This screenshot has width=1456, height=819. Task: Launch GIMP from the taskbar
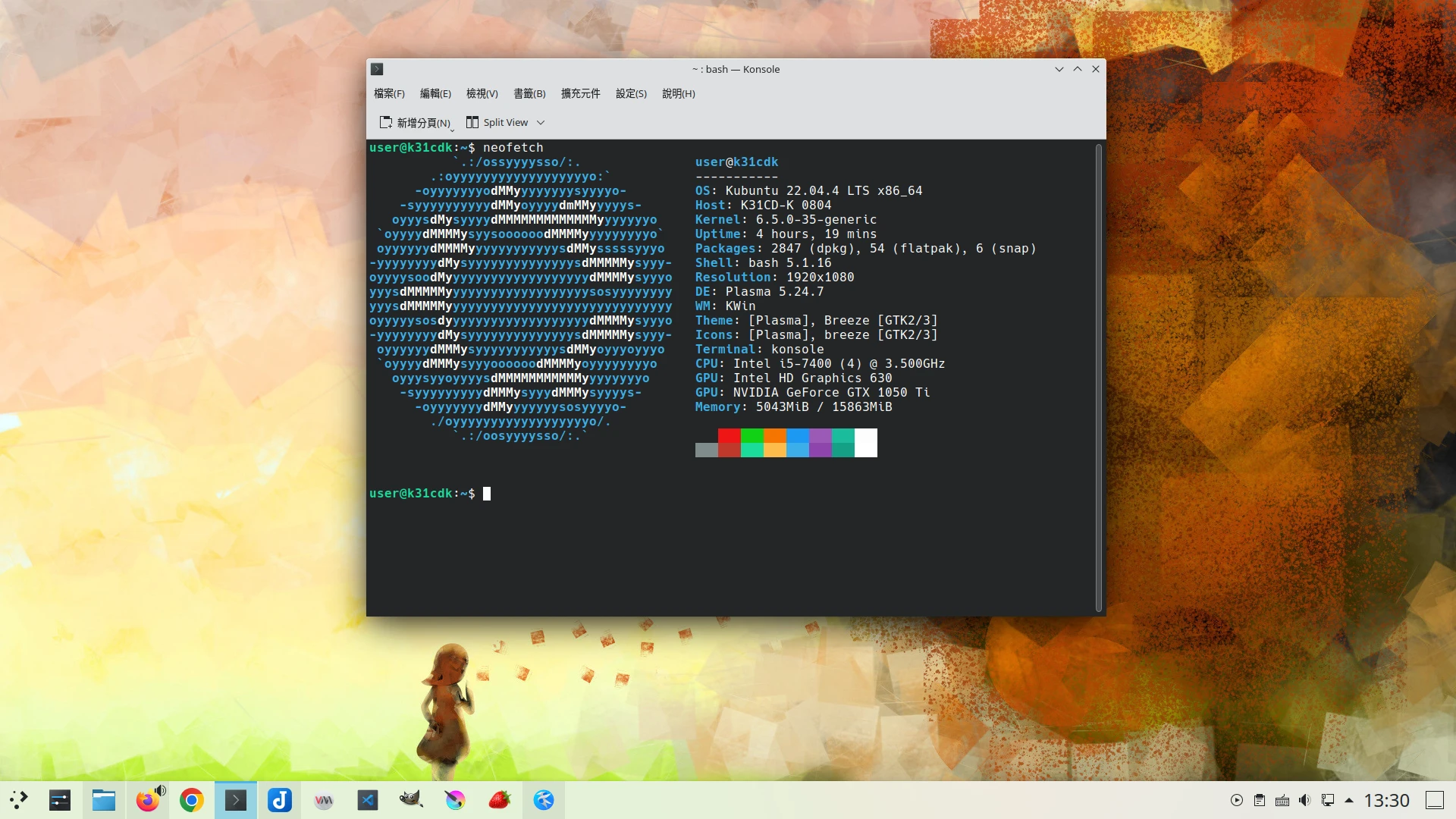click(411, 800)
